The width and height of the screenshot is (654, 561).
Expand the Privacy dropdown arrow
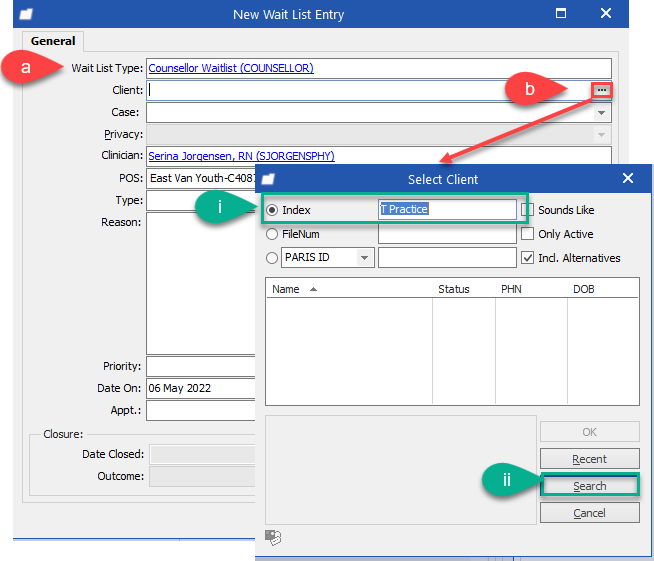[x=601, y=135]
